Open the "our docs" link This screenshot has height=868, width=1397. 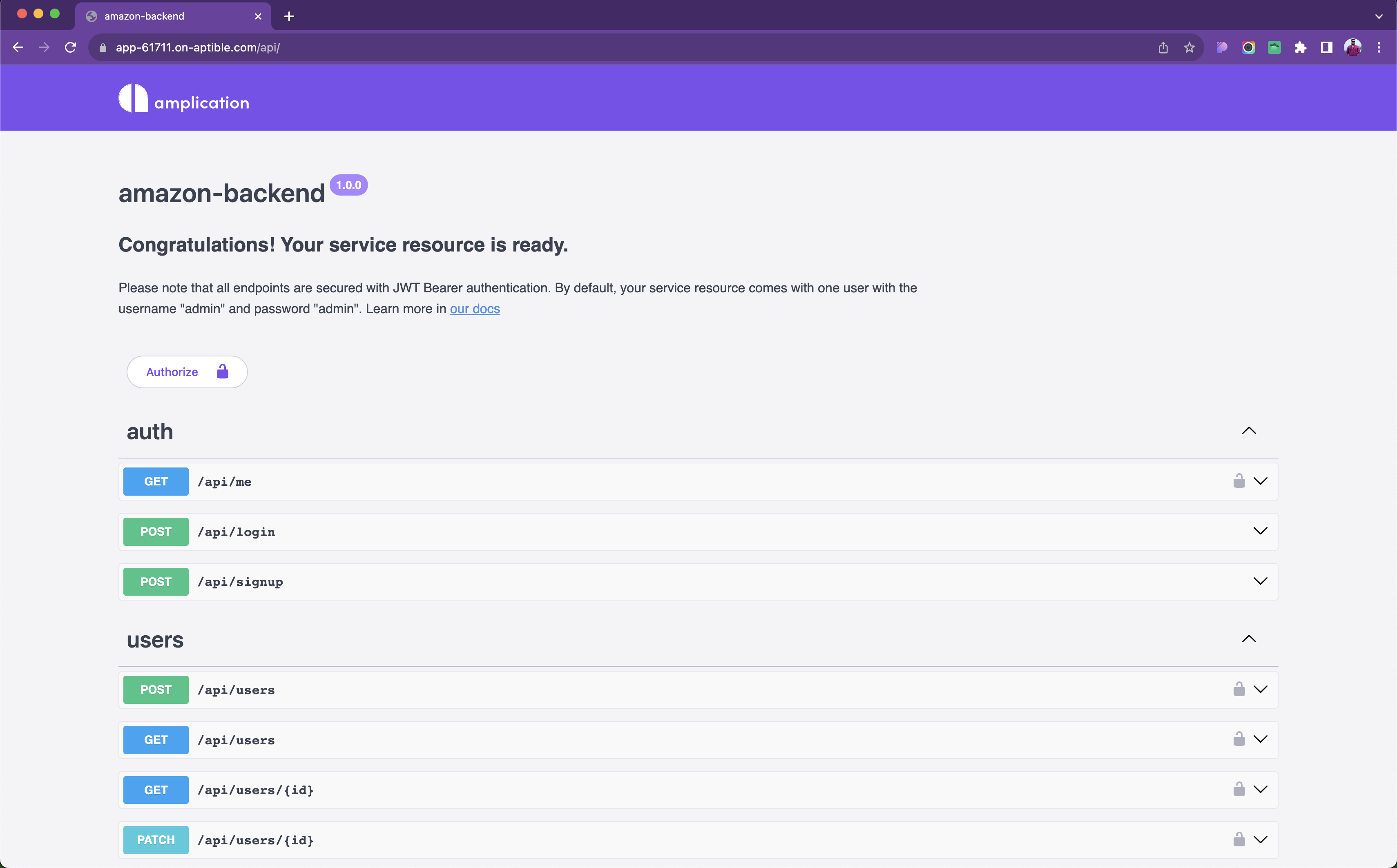coord(474,309)
